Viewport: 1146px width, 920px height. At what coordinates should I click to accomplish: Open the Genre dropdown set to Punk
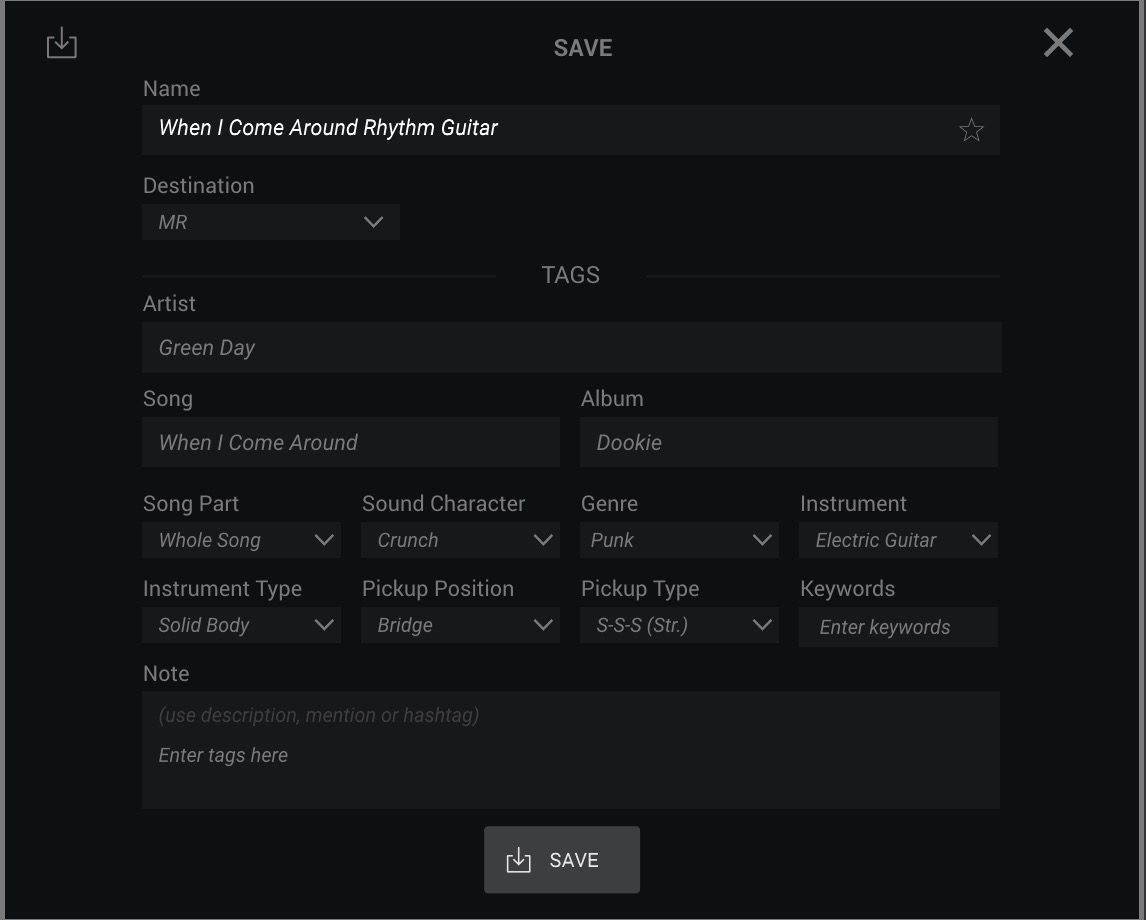click(x=679, y=540)
